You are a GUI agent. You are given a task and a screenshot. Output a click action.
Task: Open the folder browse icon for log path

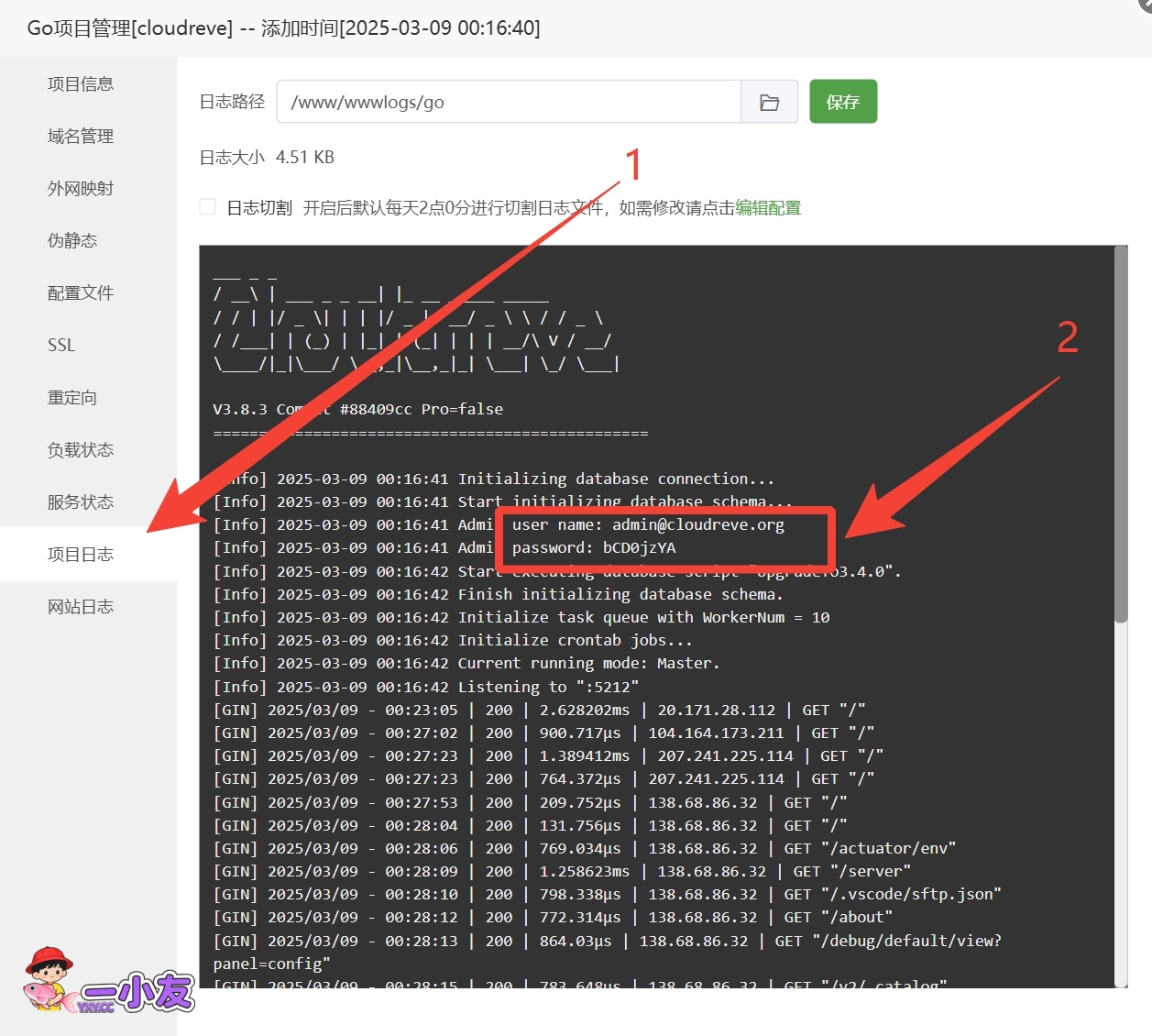pyautogui.click(x=770, y=102)
